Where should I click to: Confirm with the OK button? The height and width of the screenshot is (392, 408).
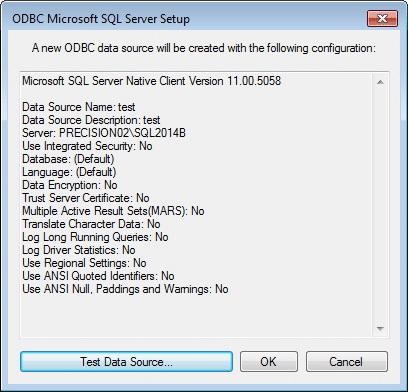point(268,361)
